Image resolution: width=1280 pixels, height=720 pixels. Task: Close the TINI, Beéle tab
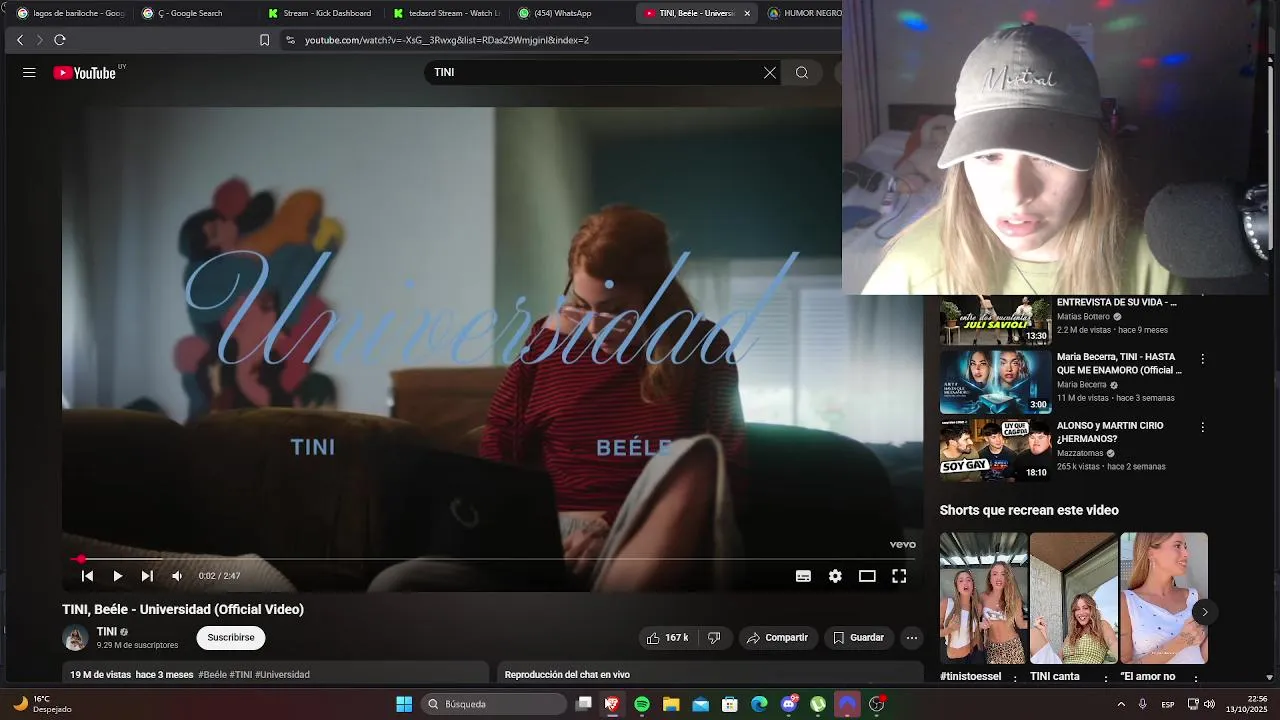[x=747, y=13]
